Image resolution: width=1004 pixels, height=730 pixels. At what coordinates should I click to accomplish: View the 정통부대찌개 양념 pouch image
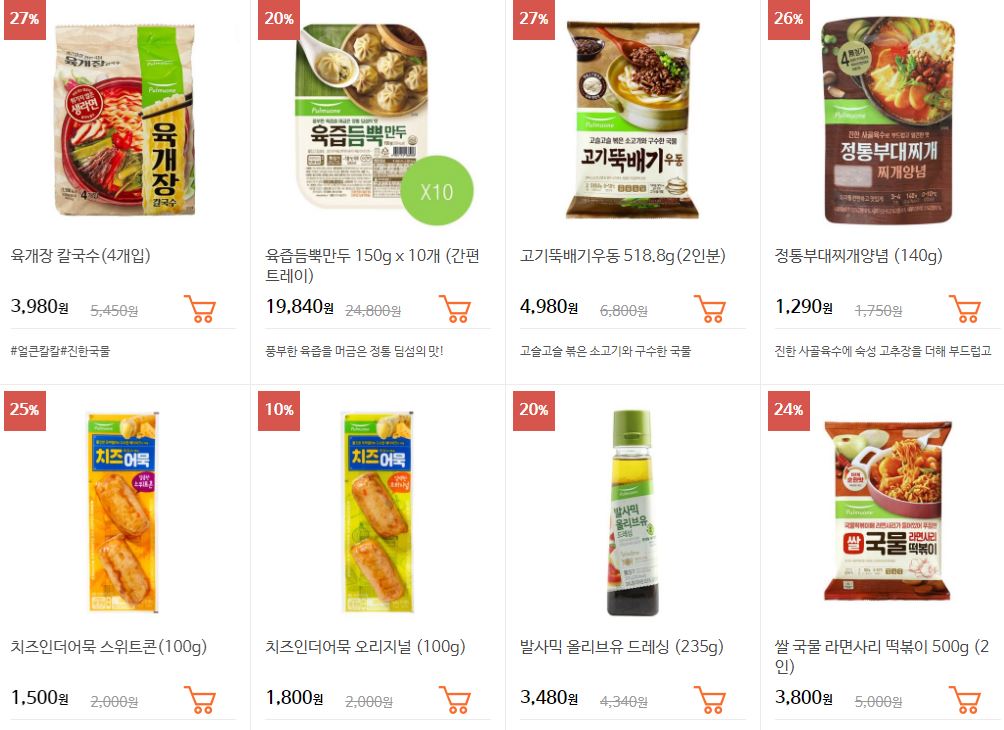[887, 120]
